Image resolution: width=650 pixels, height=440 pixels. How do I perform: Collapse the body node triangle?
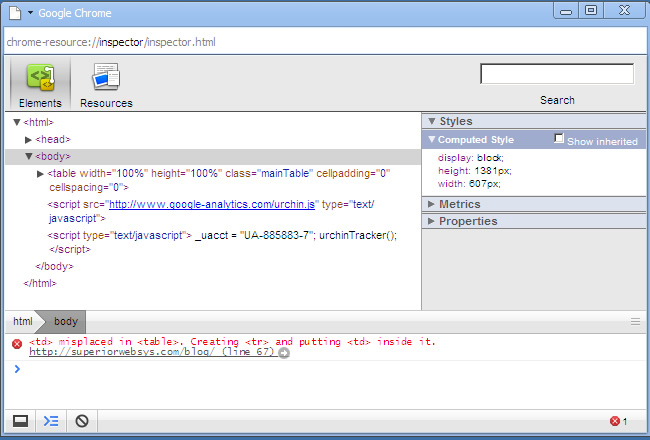[29, 156]
